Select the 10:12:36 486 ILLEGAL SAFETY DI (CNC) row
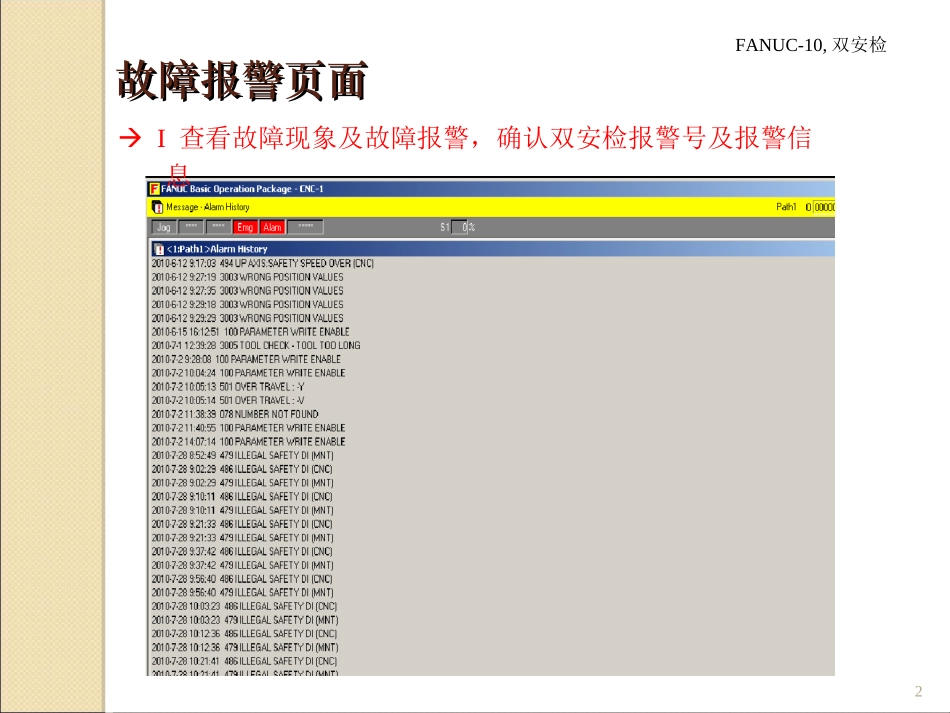Image resolution: width=950 pixels, height=713 pixels. (244, 634)
